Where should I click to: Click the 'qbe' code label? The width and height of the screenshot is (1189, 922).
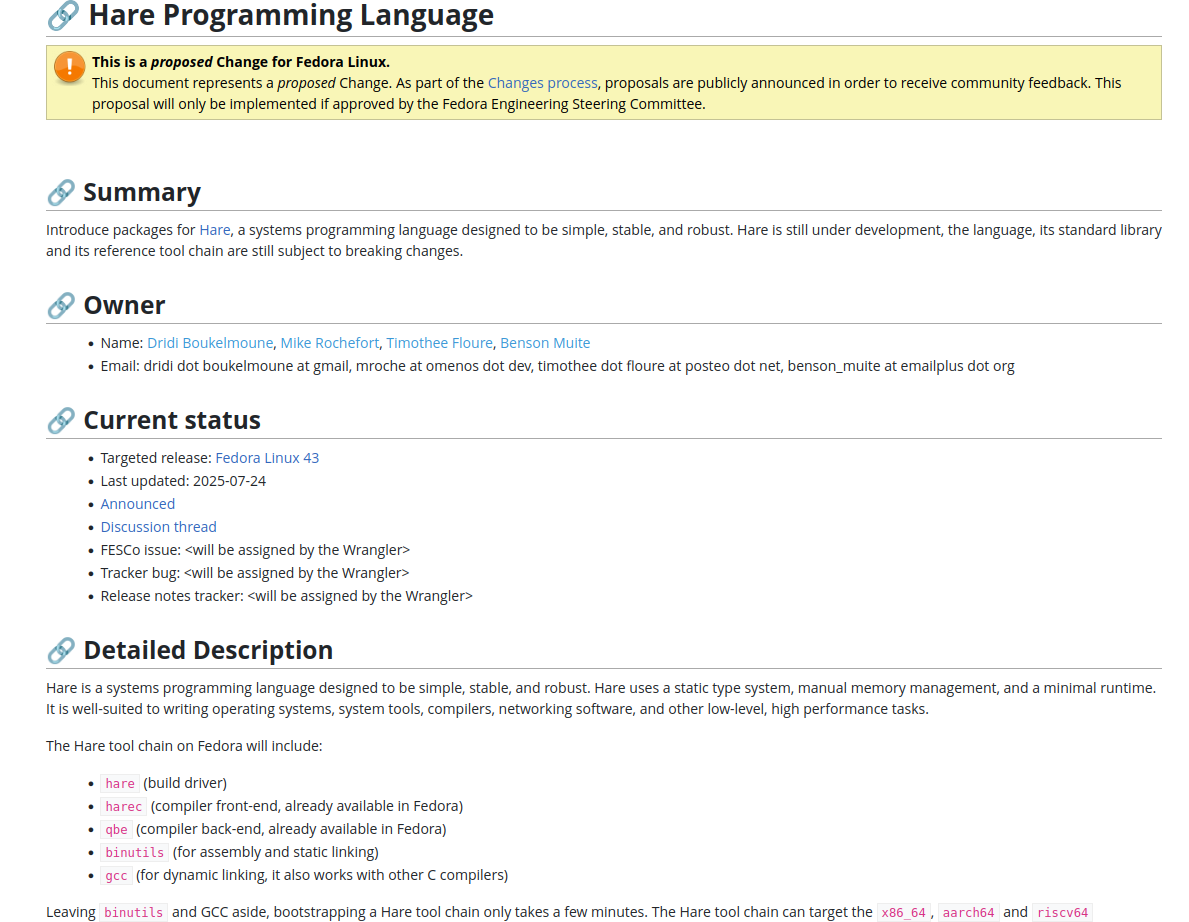pos(116,830)
